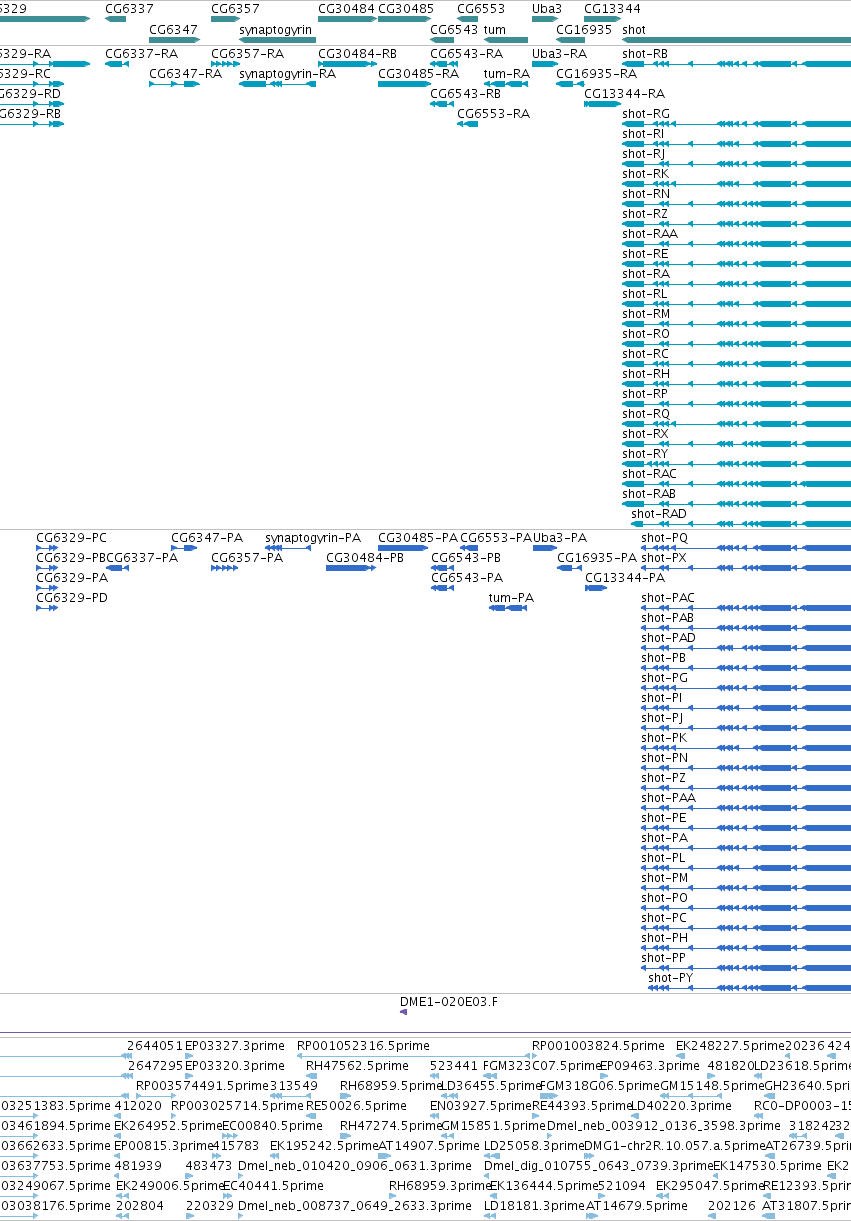Screen dimensions: 851x1221
Task: Open the Uba3-RA transcript
Action: (559, 53)
